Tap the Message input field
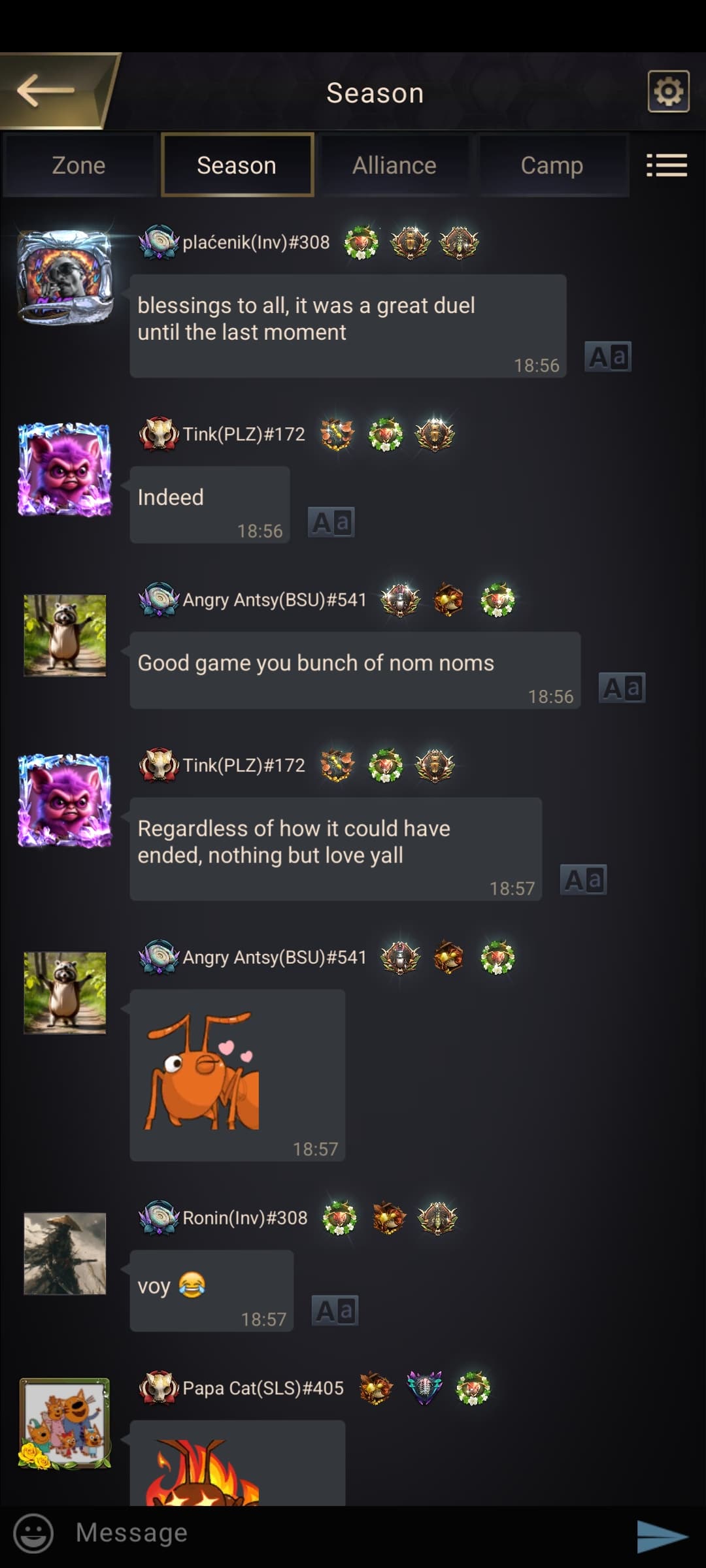This screenshot has width=706, height=1568. click(346, 1533)
